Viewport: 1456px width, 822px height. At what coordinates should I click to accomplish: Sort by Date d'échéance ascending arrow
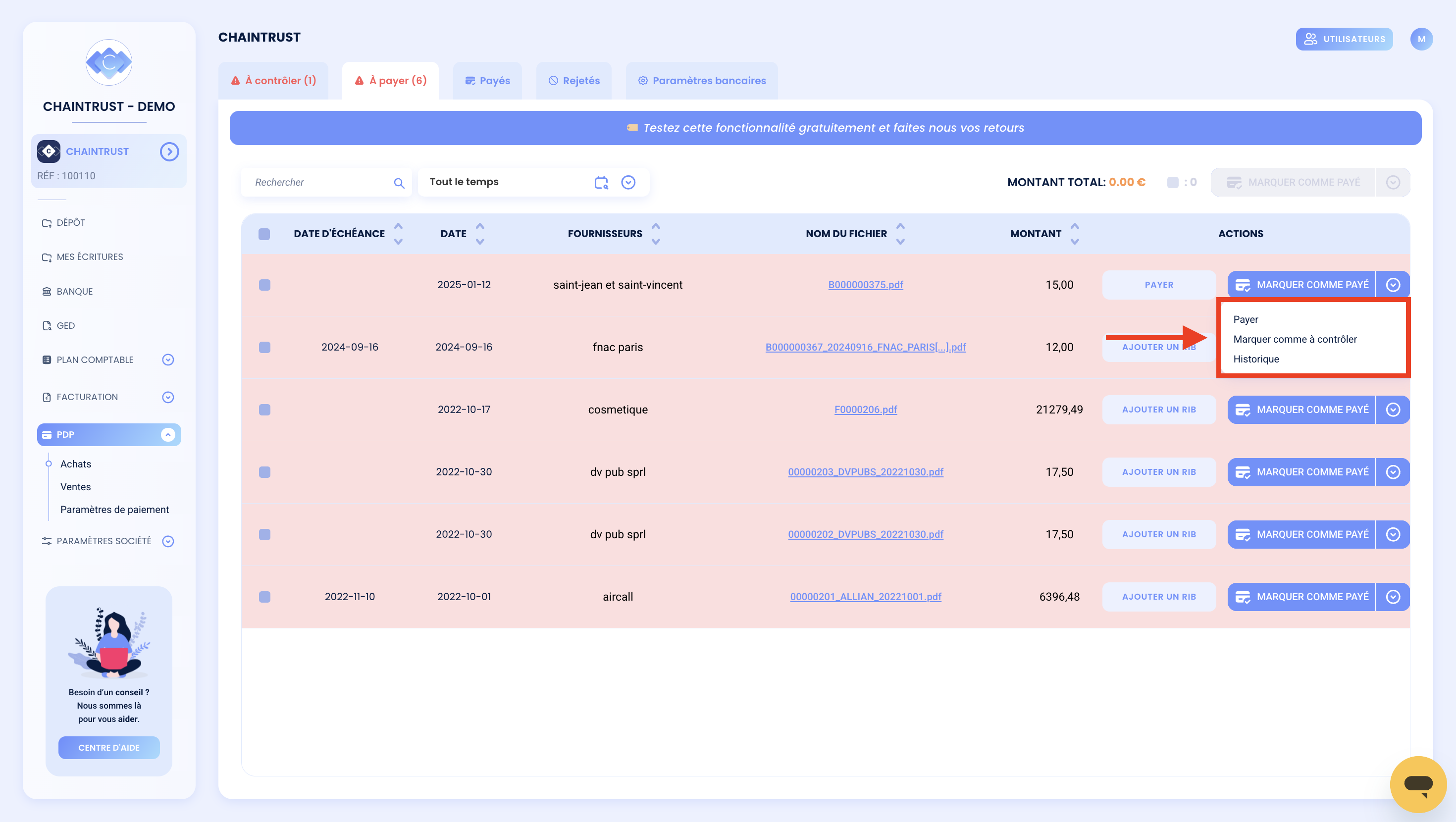tap(398, 226)
